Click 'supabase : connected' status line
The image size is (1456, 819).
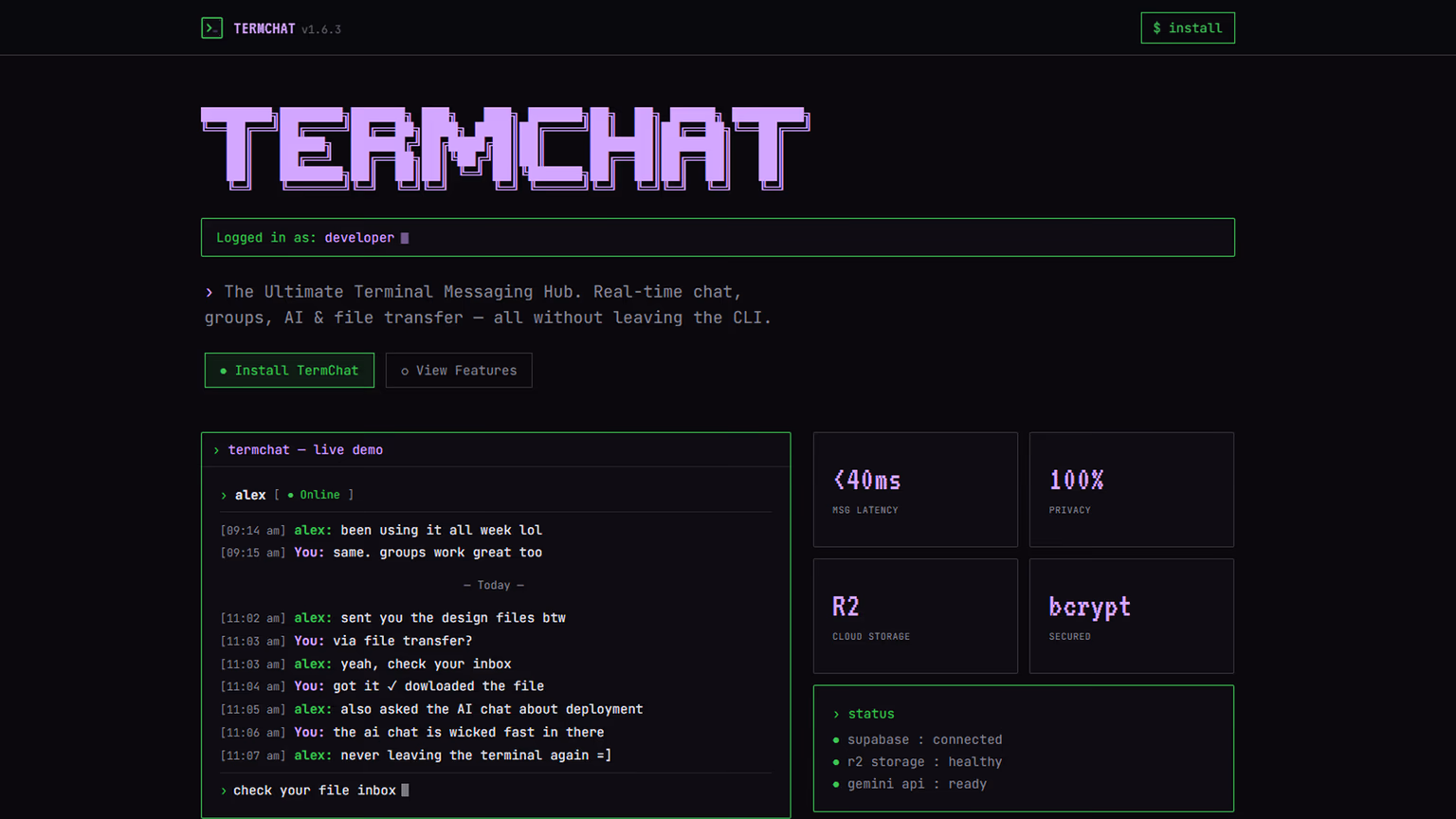[x=918, y=740]
